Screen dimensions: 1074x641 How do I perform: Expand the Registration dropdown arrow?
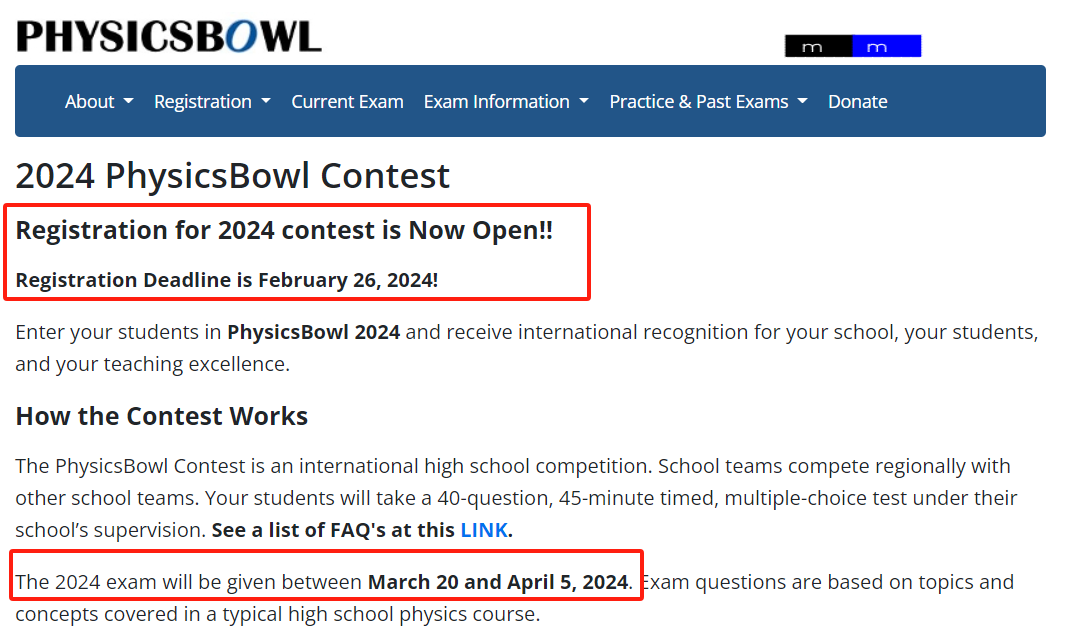[266, 101]
